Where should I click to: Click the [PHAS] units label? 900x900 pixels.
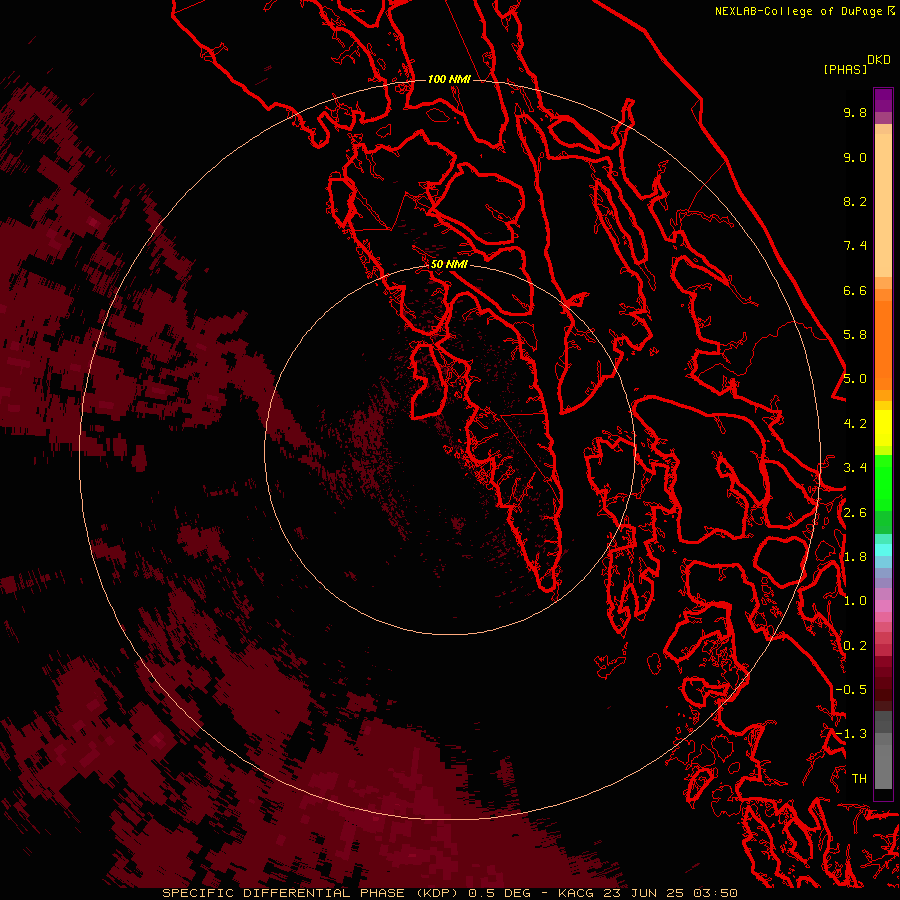pos(845,70)
